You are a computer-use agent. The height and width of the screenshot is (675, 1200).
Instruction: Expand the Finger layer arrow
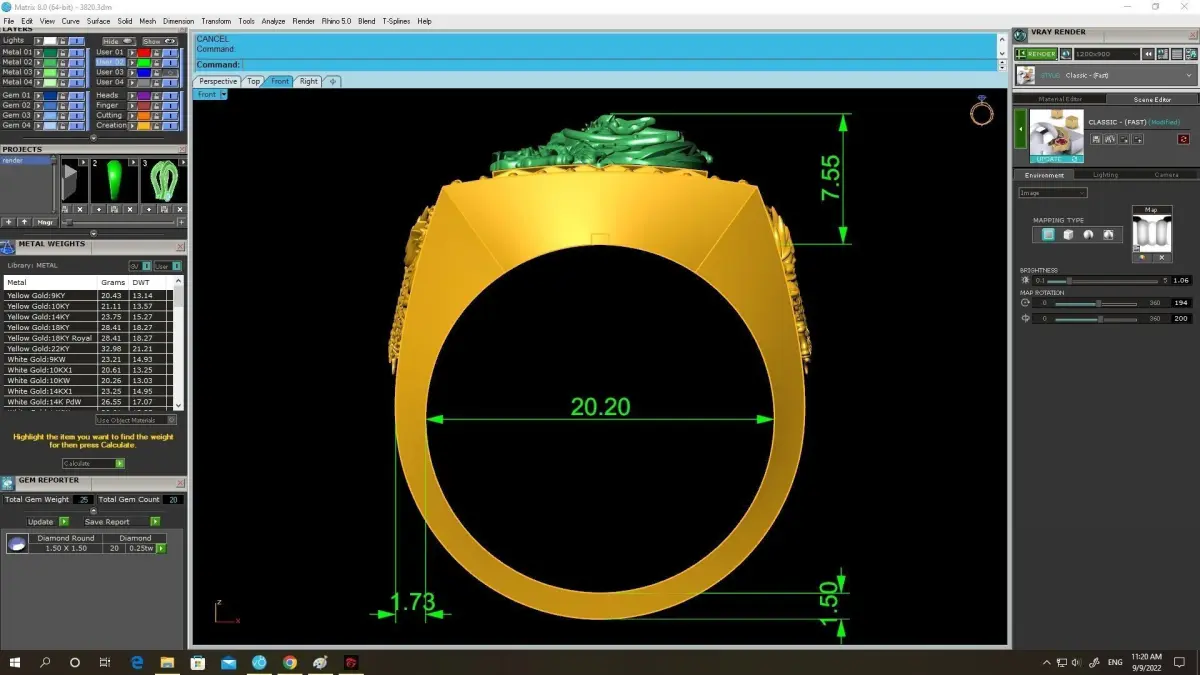(132, 106)
